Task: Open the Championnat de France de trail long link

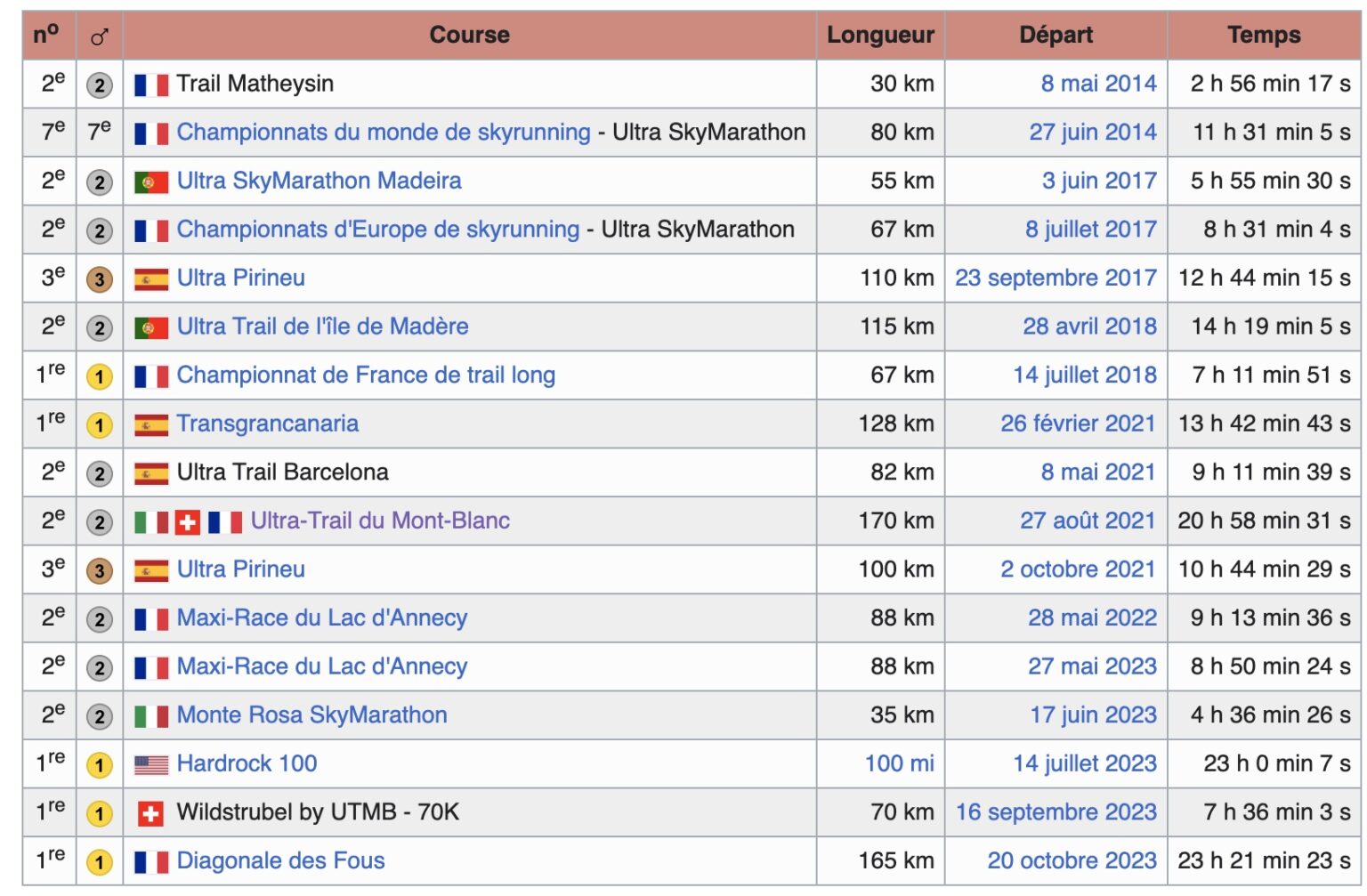Action: (366, 375)
